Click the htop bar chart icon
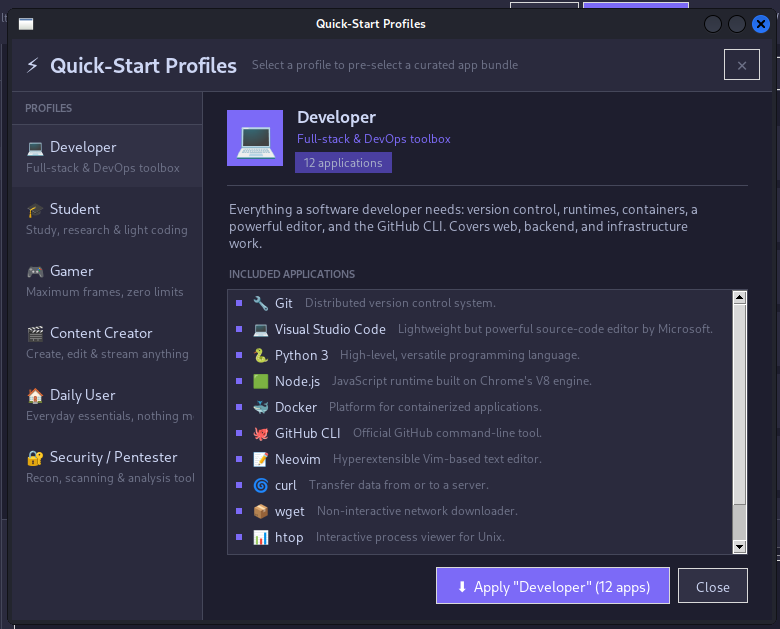Image resolution: width=780 pixels, height=629 pixels. 261,537
